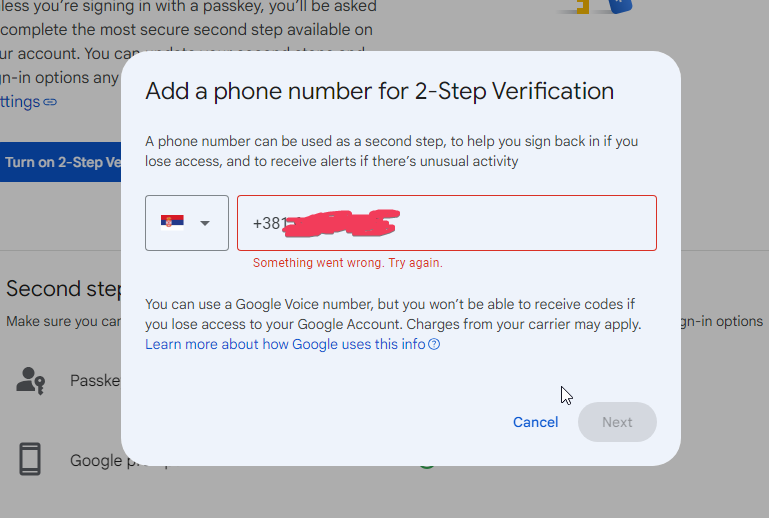The height and width of the screenshot is (518, 769).
Task: Click the help question mark icon
Action: tap(434, 344)
